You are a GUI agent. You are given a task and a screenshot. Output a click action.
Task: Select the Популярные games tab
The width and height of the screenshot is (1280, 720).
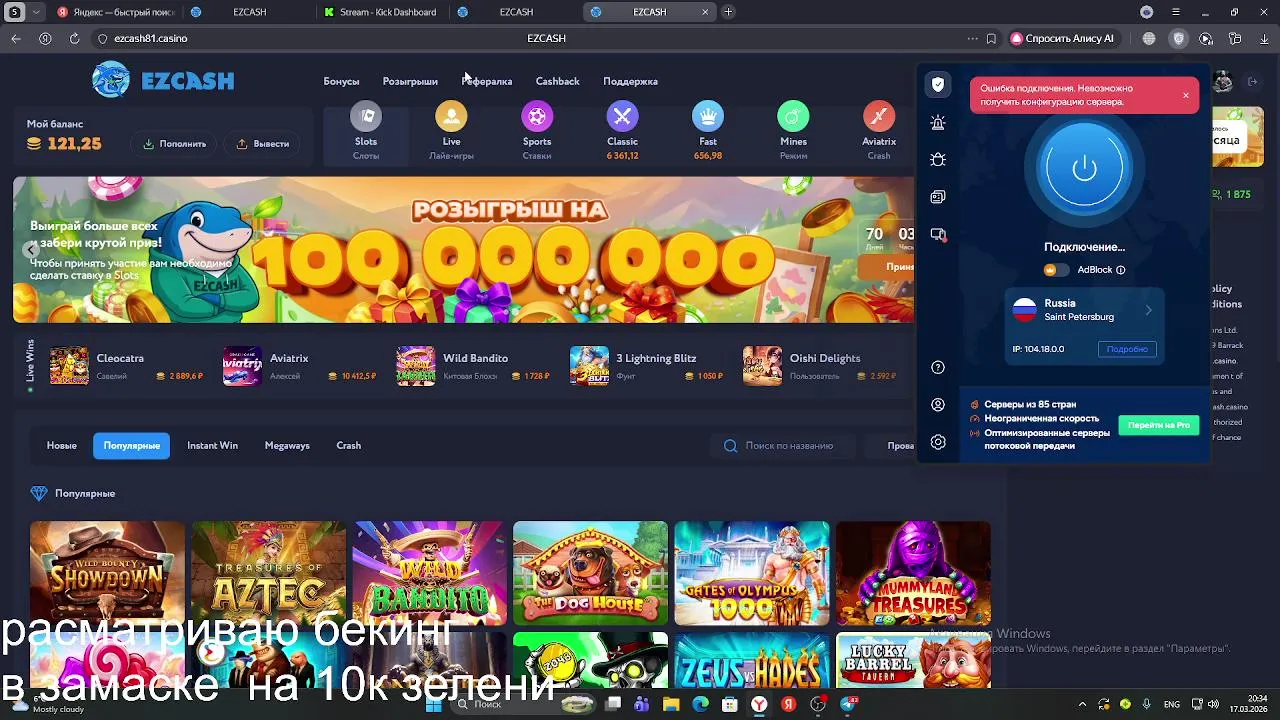131,446
